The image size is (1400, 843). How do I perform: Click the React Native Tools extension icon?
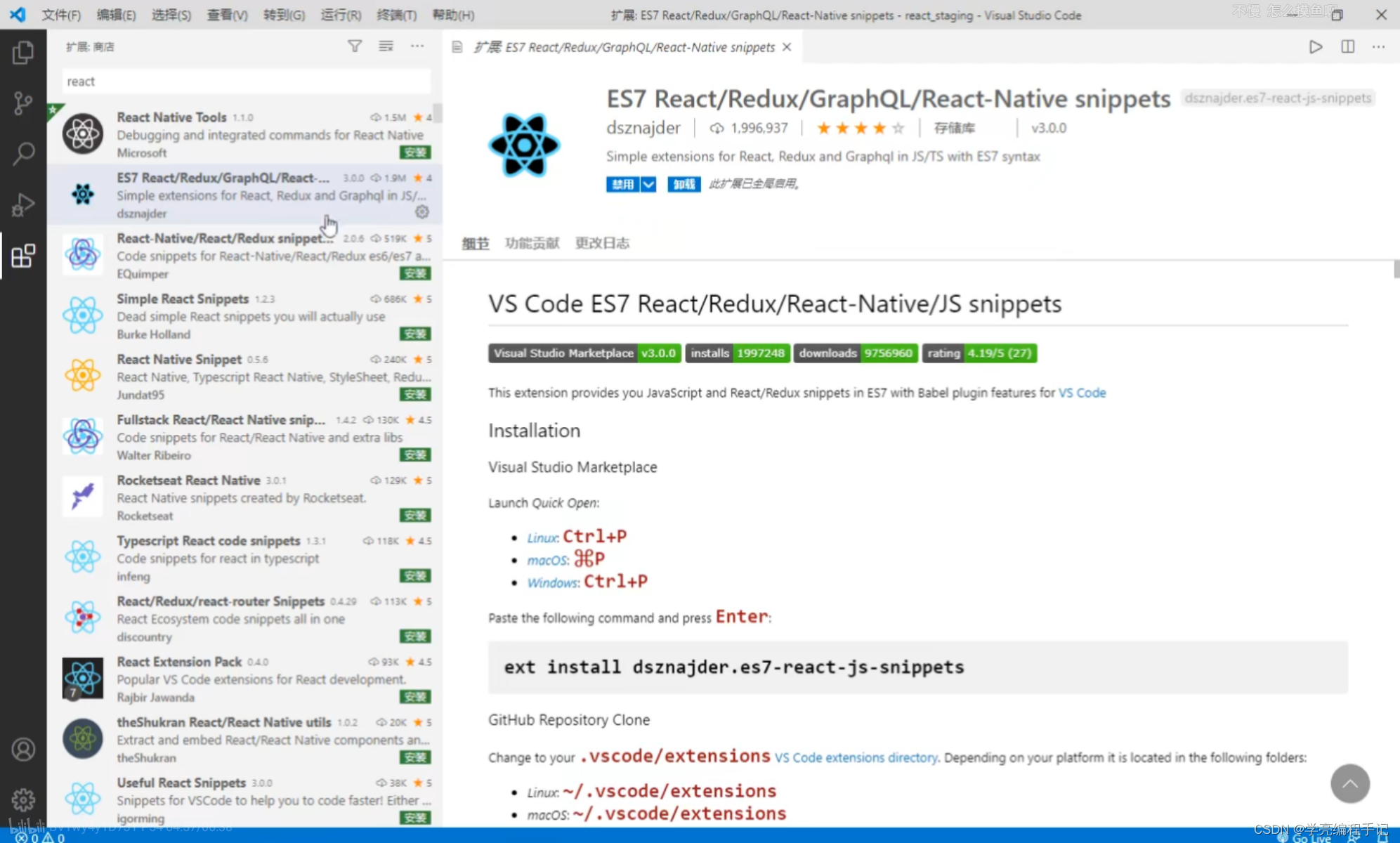(83, 133)
